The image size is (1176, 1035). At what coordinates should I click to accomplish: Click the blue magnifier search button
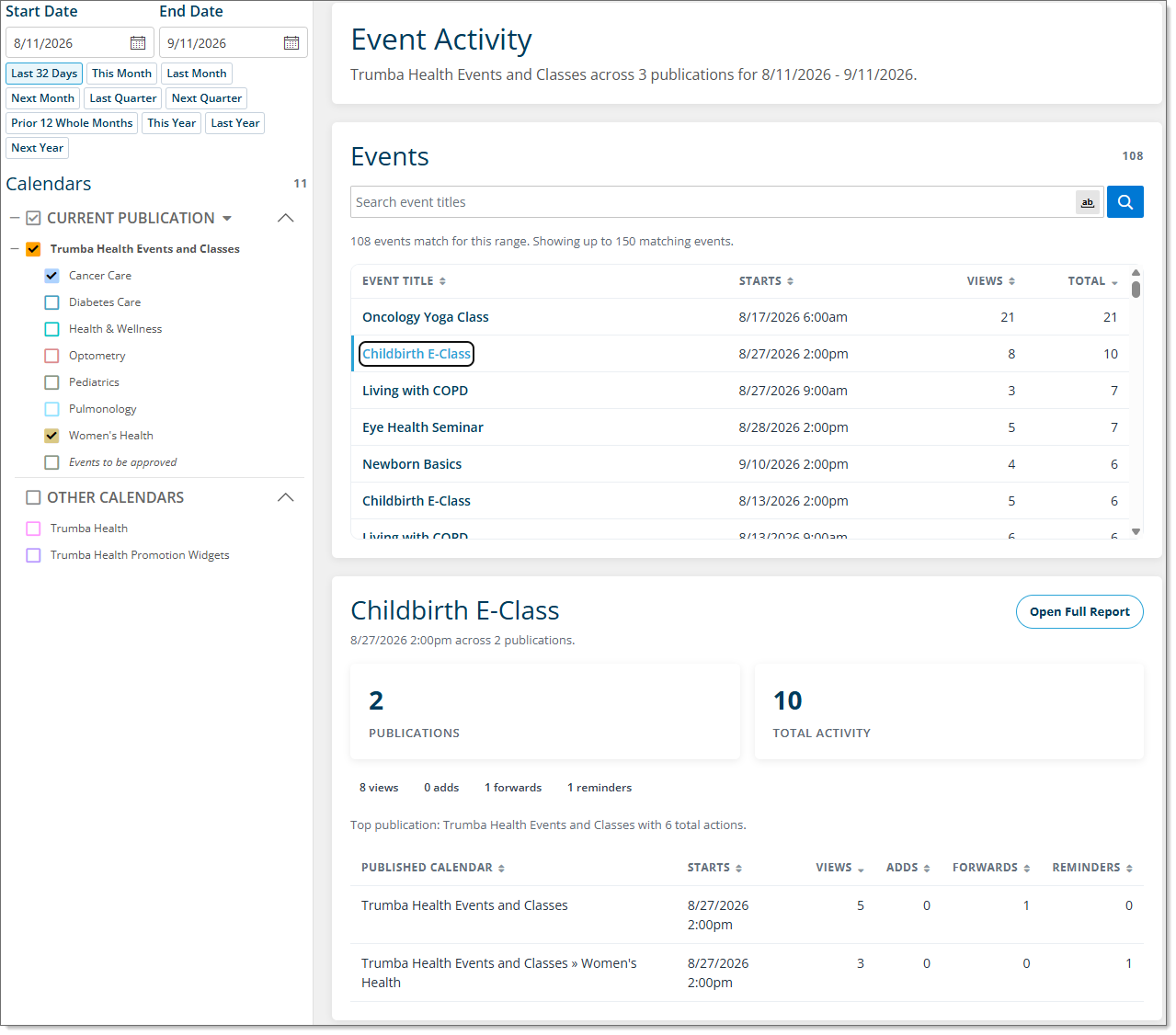pyautogui.click(x=1125, y=202)
